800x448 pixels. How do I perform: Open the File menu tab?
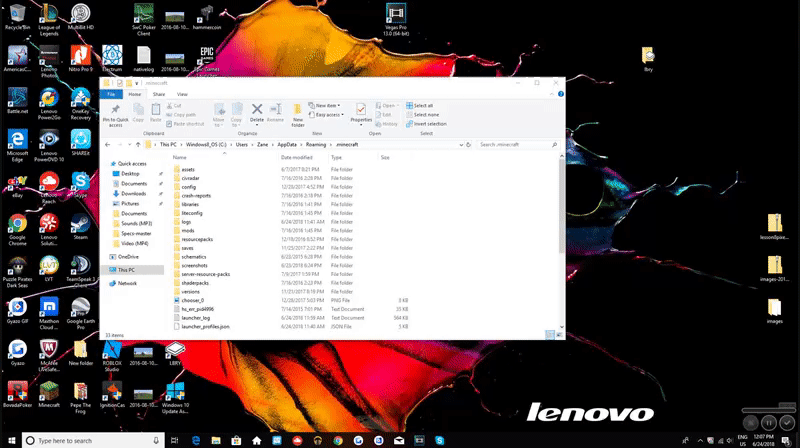click(111, 94)
